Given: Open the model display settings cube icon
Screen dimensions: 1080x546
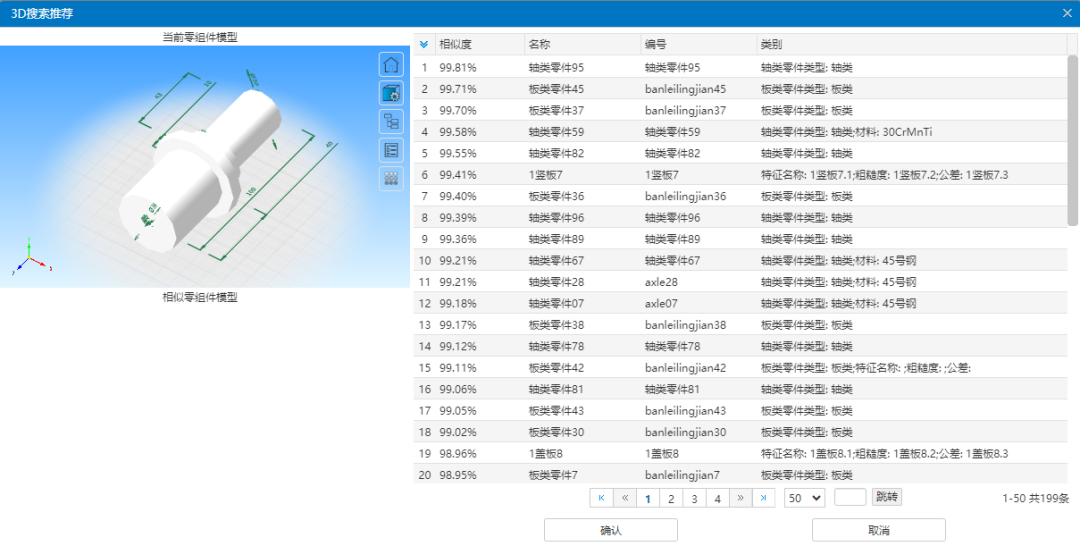Looking at the screenshot, I should click(x=391, y=93).
